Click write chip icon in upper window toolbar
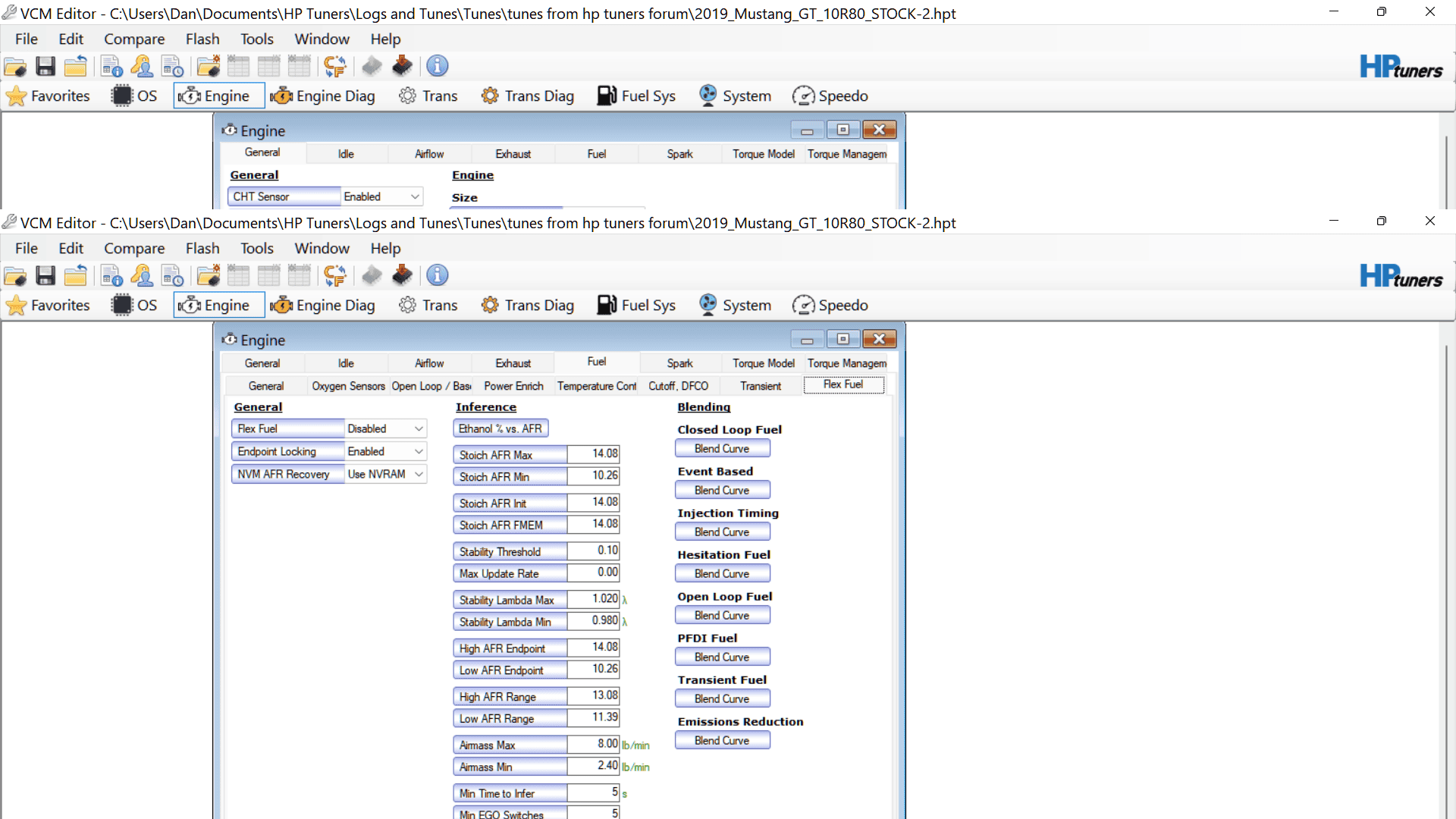Screen dimensions: 1456x819 pos(402,67)
